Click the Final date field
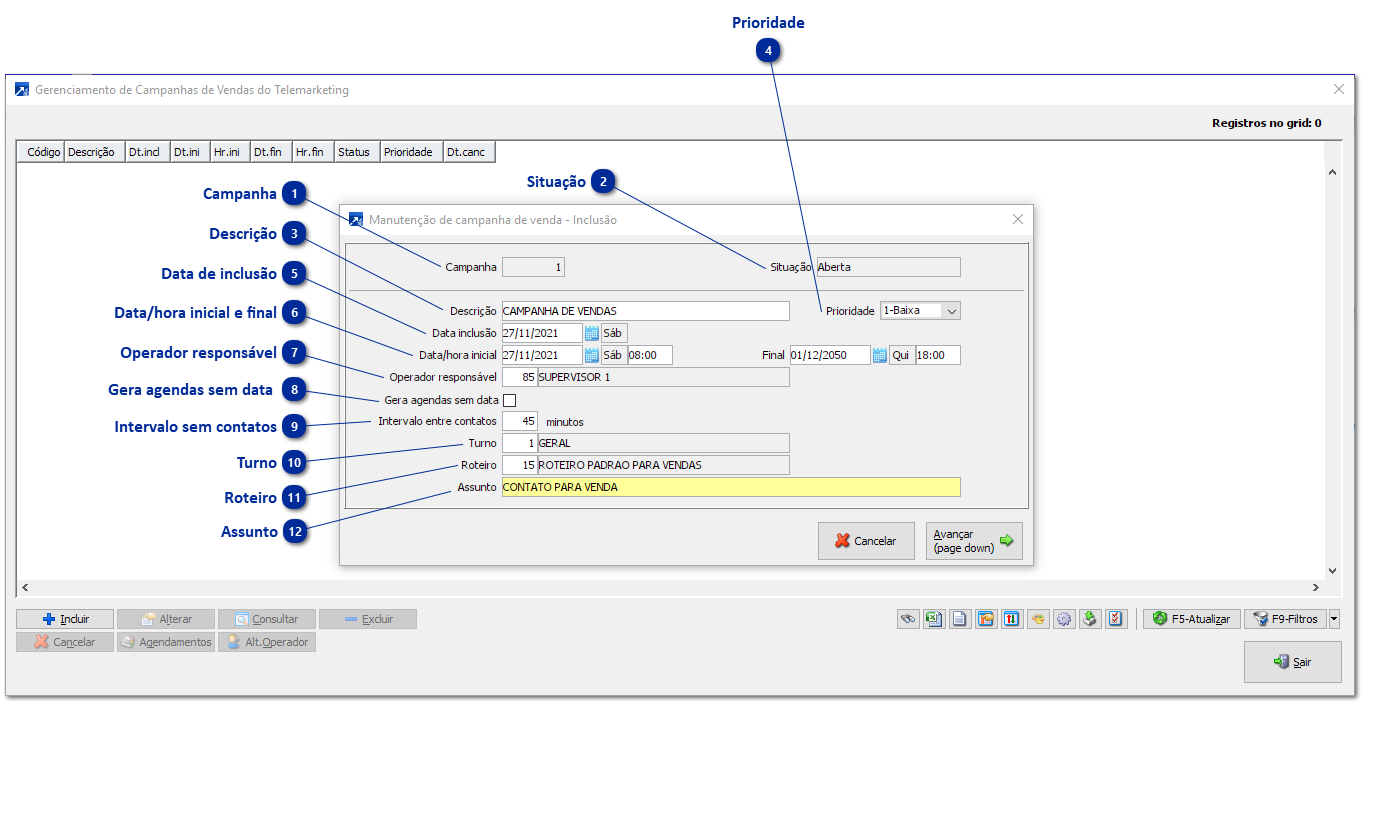 tap(830, 355)
